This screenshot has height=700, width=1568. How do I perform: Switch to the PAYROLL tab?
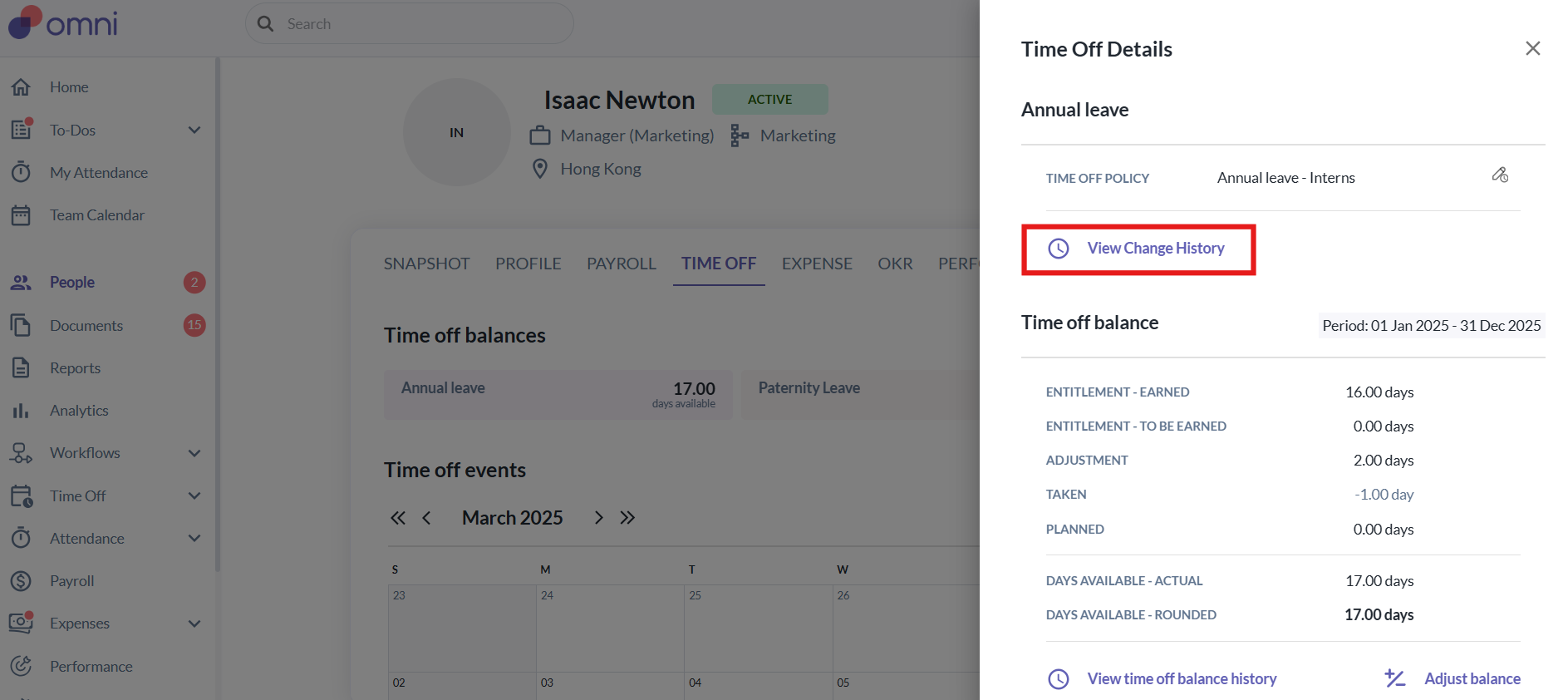click(x=621, y=264)
